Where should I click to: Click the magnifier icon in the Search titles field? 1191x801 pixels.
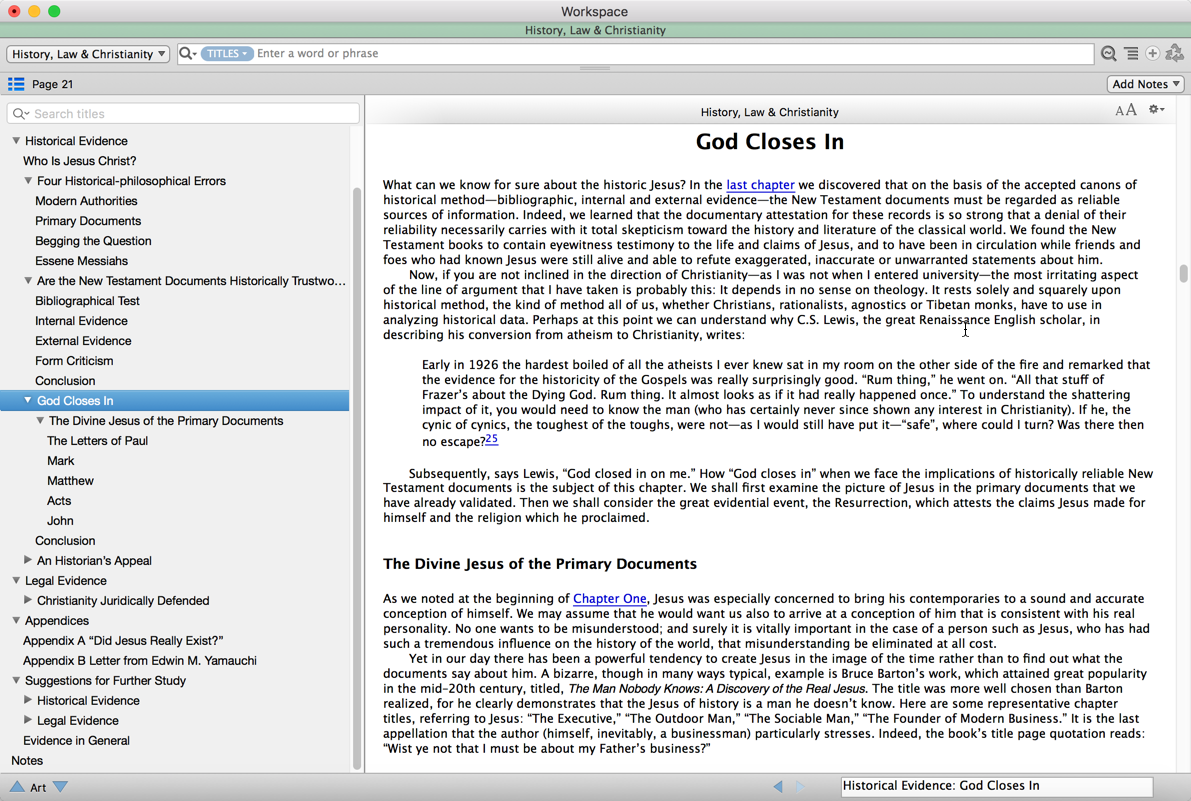21,114
